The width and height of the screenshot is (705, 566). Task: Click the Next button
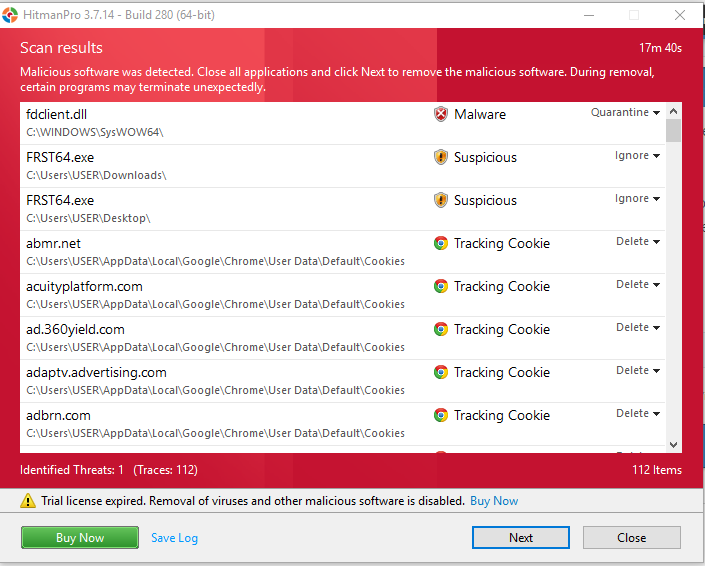pos(521,538)
